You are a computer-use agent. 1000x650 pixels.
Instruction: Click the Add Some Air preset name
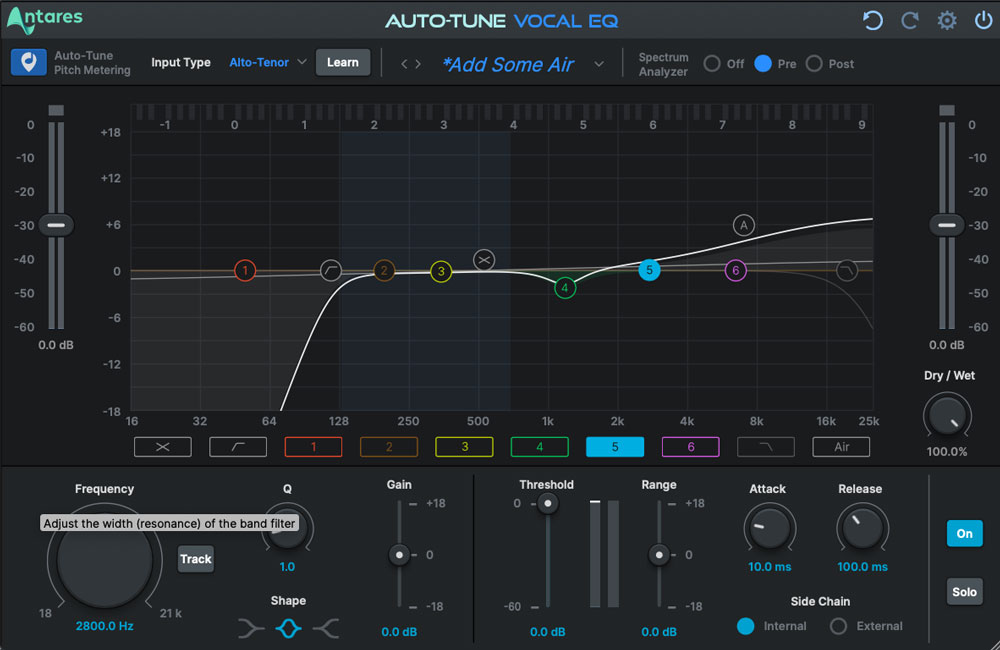click(508, 64)
